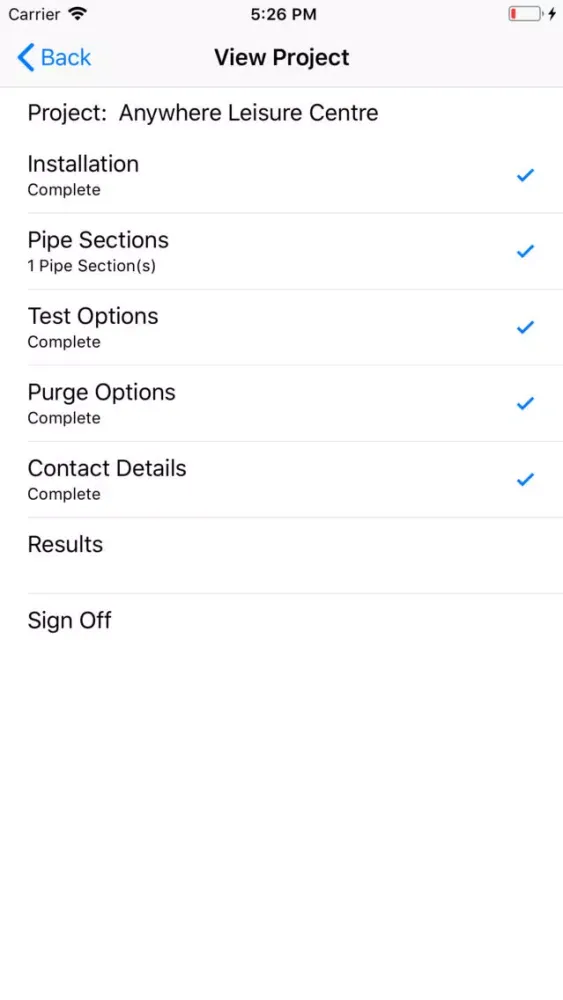This screenshot has width=563, height=1000.
Task: Click the Installation row checkmark icon
Action: click(x=525, y=175)
